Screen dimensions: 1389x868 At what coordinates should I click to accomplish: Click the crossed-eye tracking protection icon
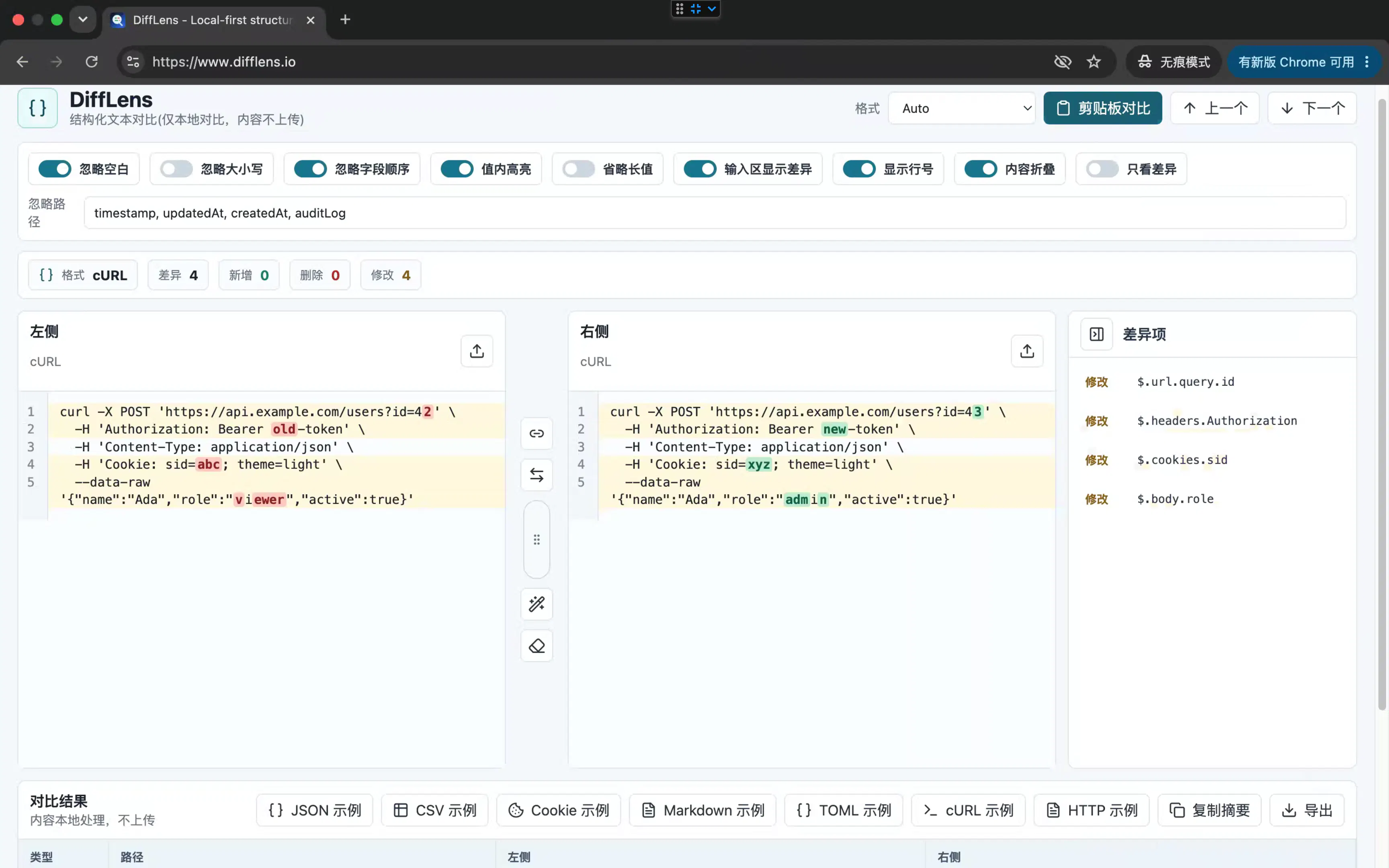click(1062, 62)
